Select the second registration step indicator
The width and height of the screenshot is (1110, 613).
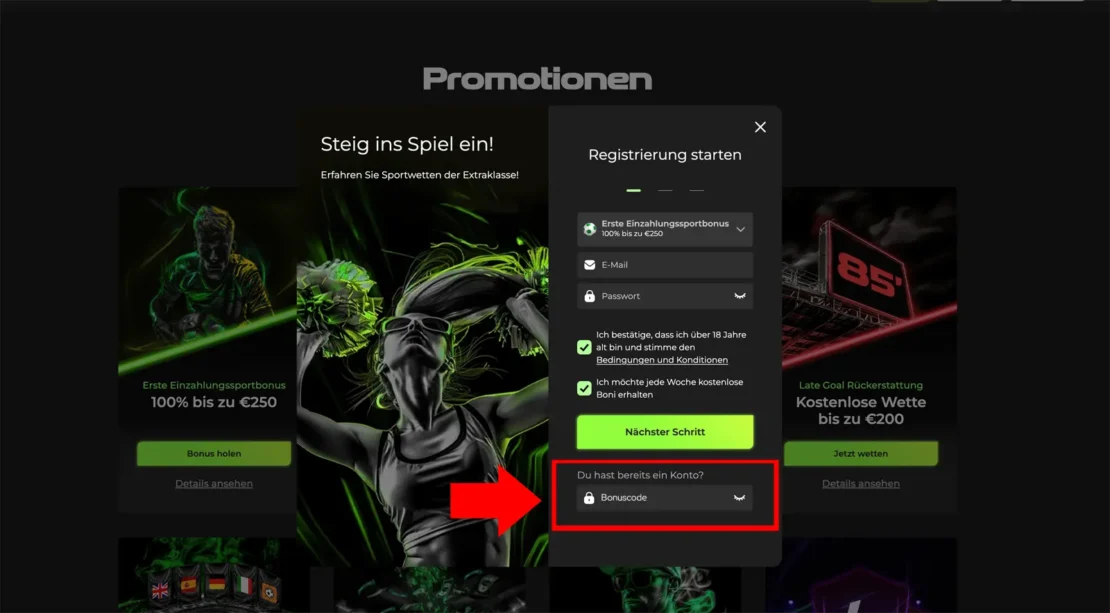pos(665,190)
